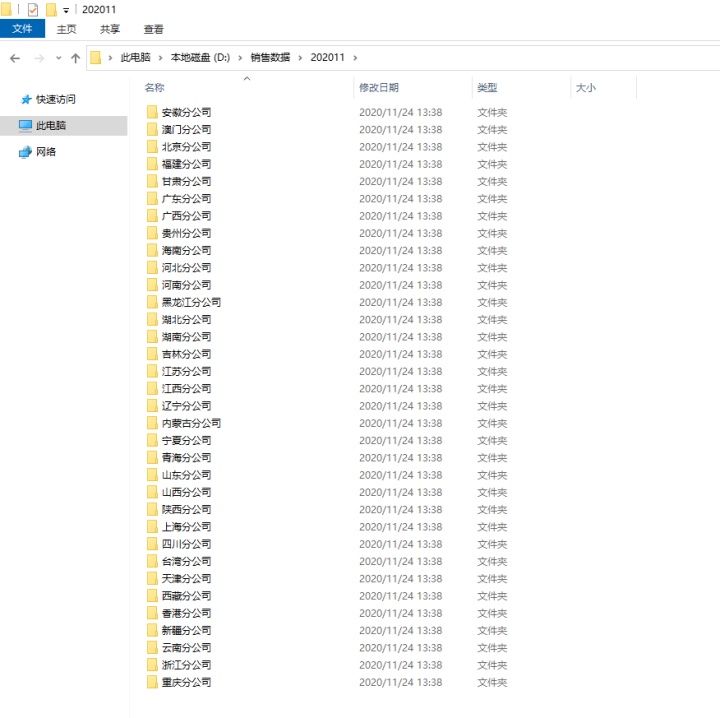This screenshot has width=720, height=718.
Task: Expand chevron after 202011 in address bar
Action: (355, 58)
